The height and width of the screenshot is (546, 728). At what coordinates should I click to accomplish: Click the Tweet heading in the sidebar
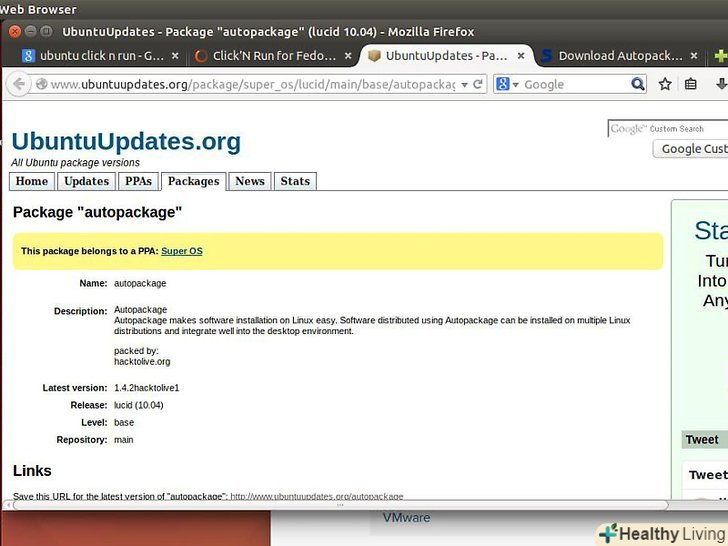tap(702, 440)
